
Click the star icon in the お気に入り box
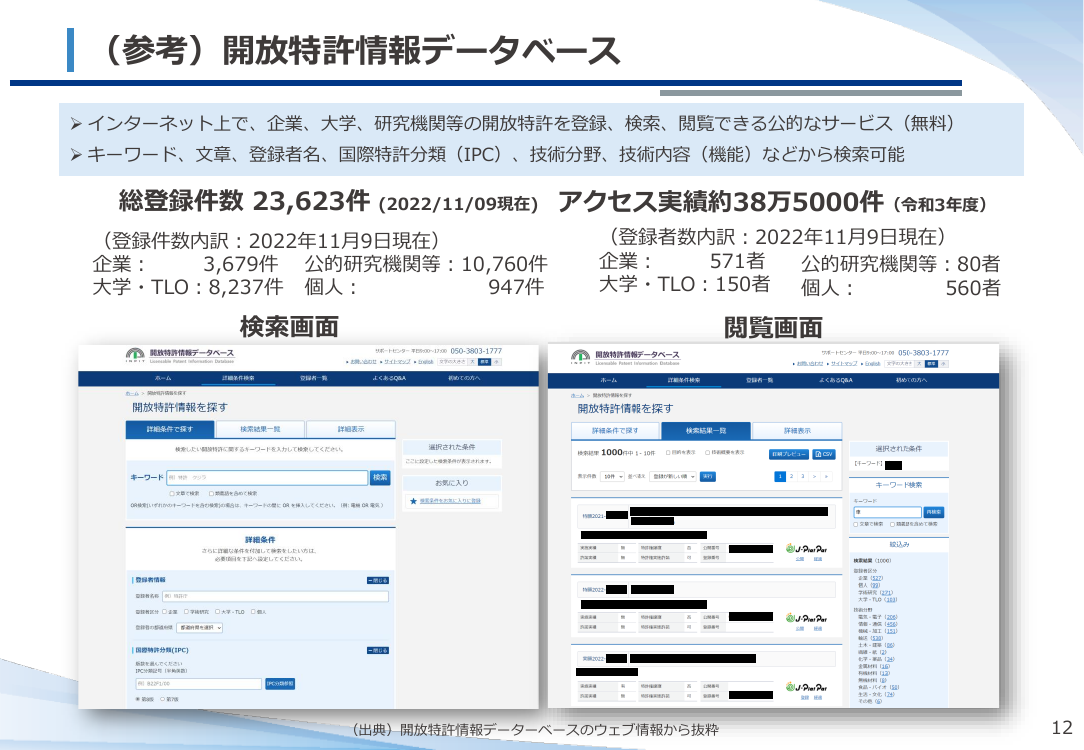413,501
